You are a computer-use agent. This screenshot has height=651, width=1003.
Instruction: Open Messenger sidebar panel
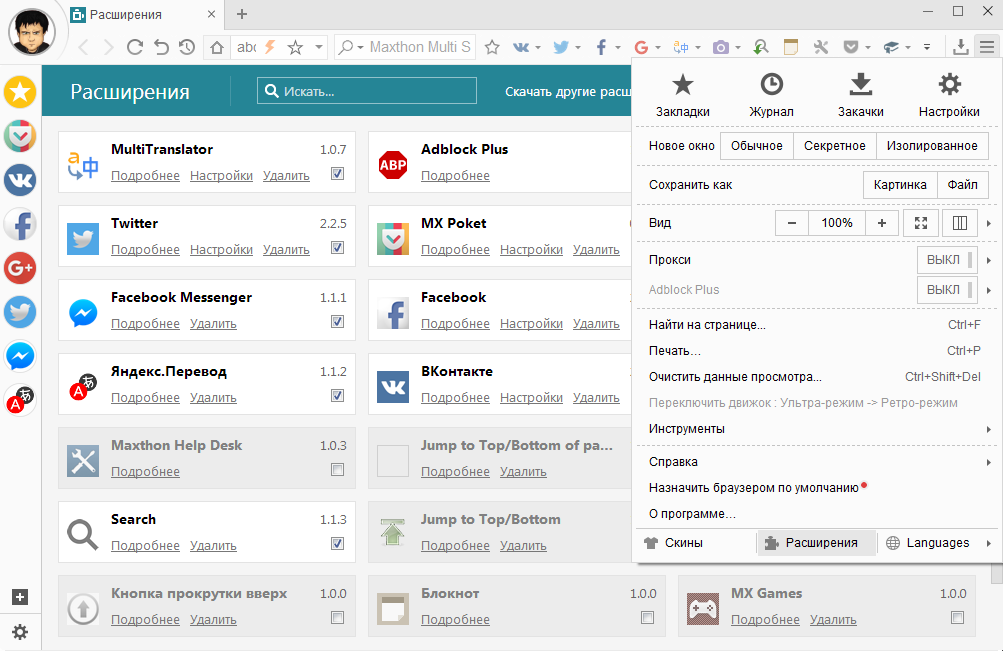(20, 356)
